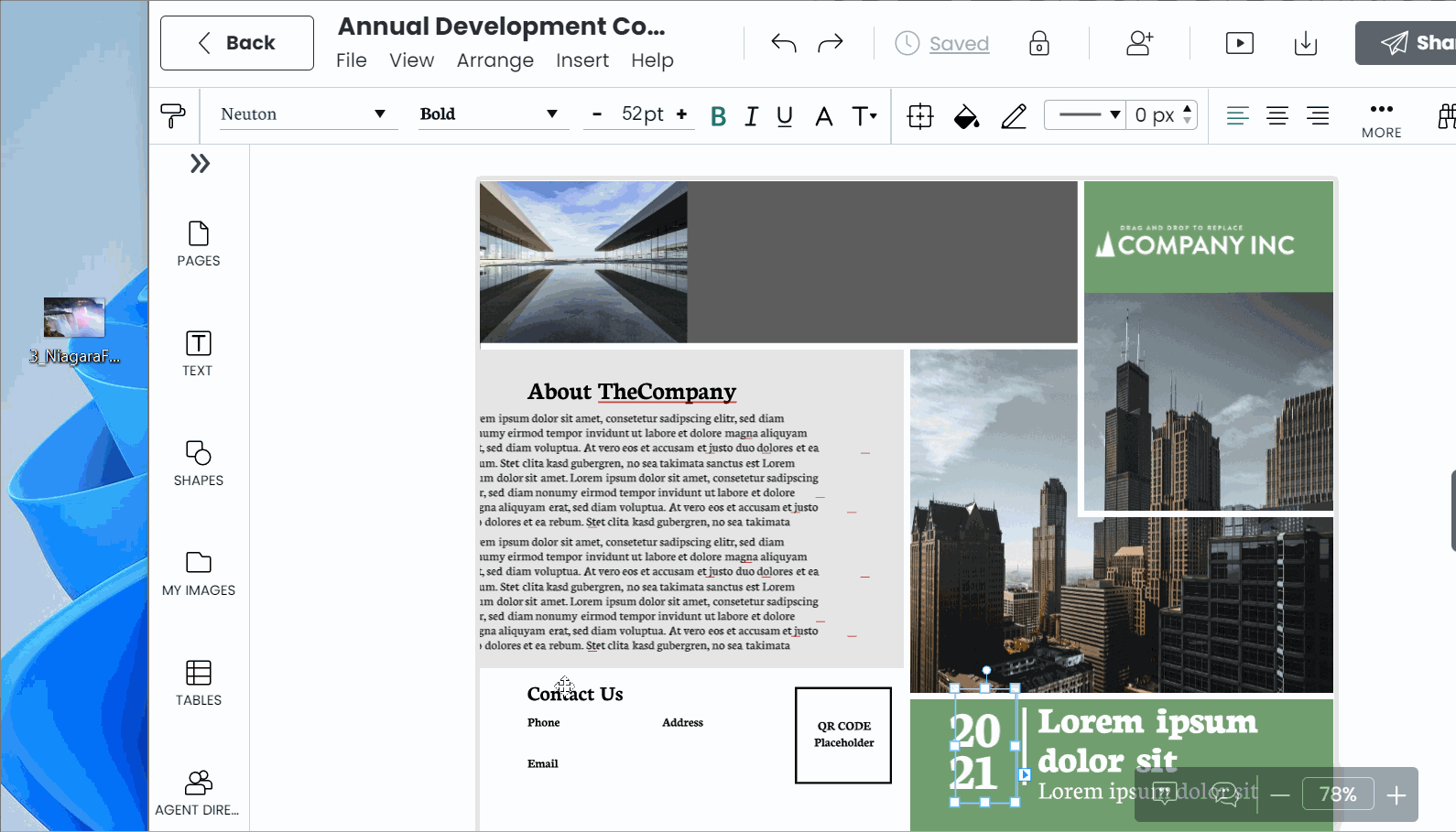Click the add collaborator icon
This screenshot has width=1456, height=832.
pyautogui.click(x=1140, y=43)
